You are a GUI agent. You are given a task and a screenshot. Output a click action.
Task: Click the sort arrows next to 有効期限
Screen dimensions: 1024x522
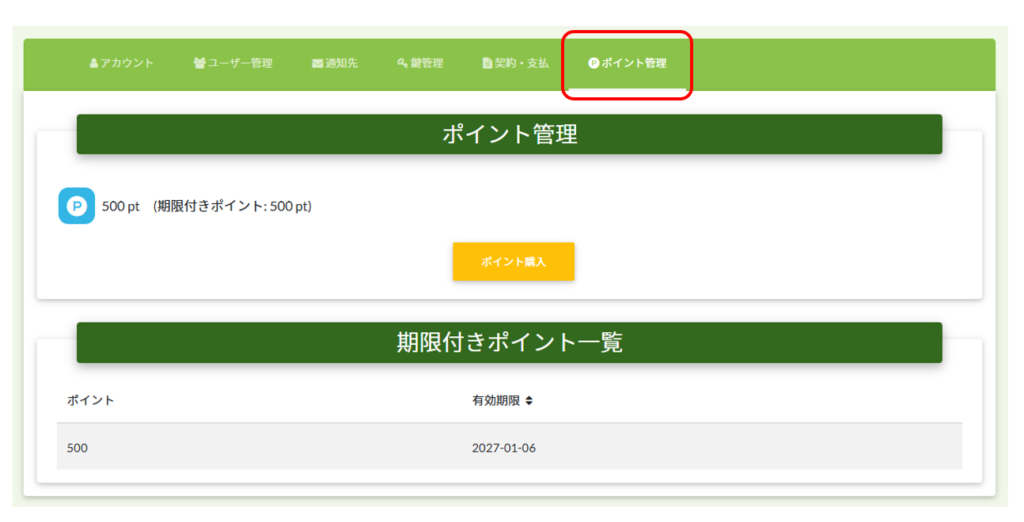point(529,400)
